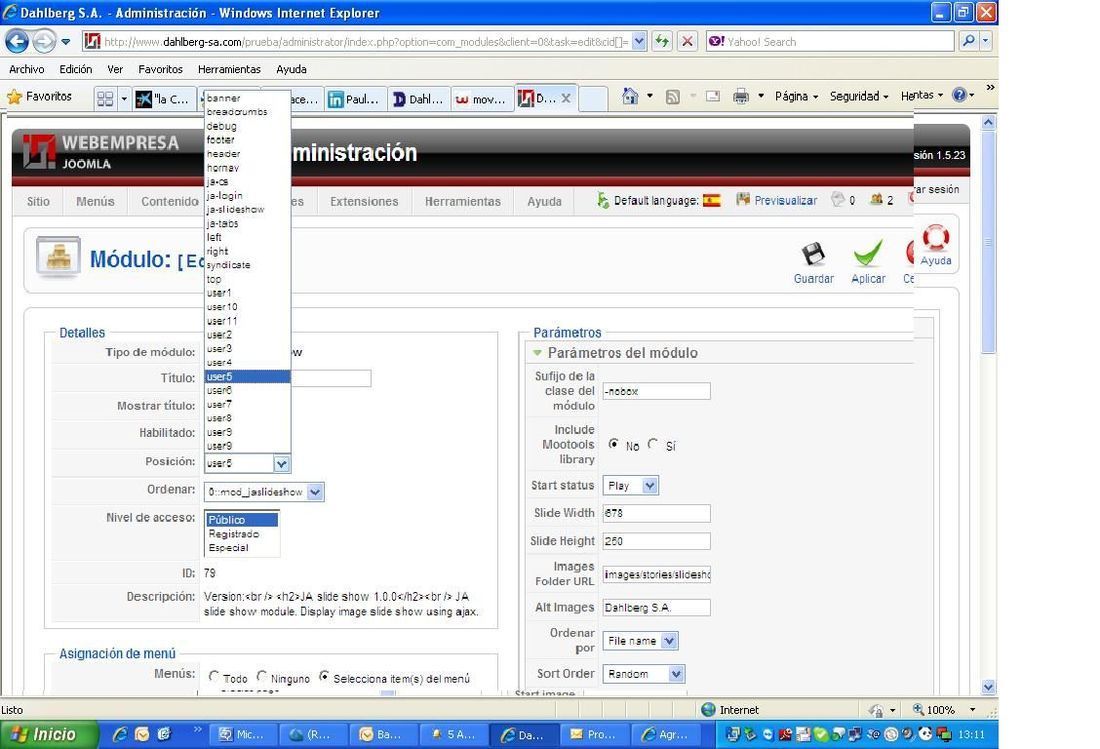Click the Ayuda lifebuoy icon

click(x=936, y=238)
